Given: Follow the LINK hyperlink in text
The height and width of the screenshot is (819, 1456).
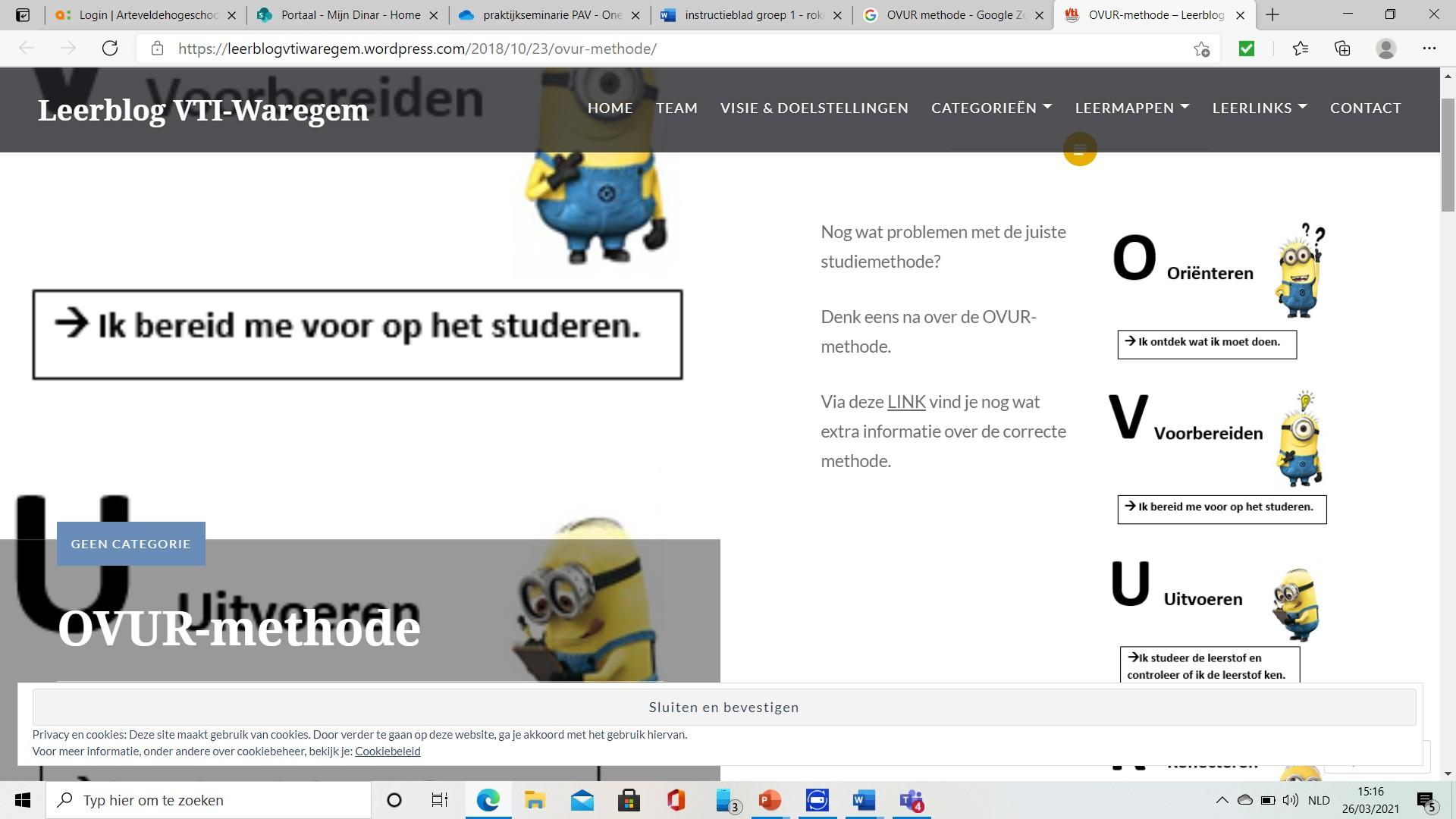Looking at the screenshot, I should pyautogui.click(x=906, y=402).
